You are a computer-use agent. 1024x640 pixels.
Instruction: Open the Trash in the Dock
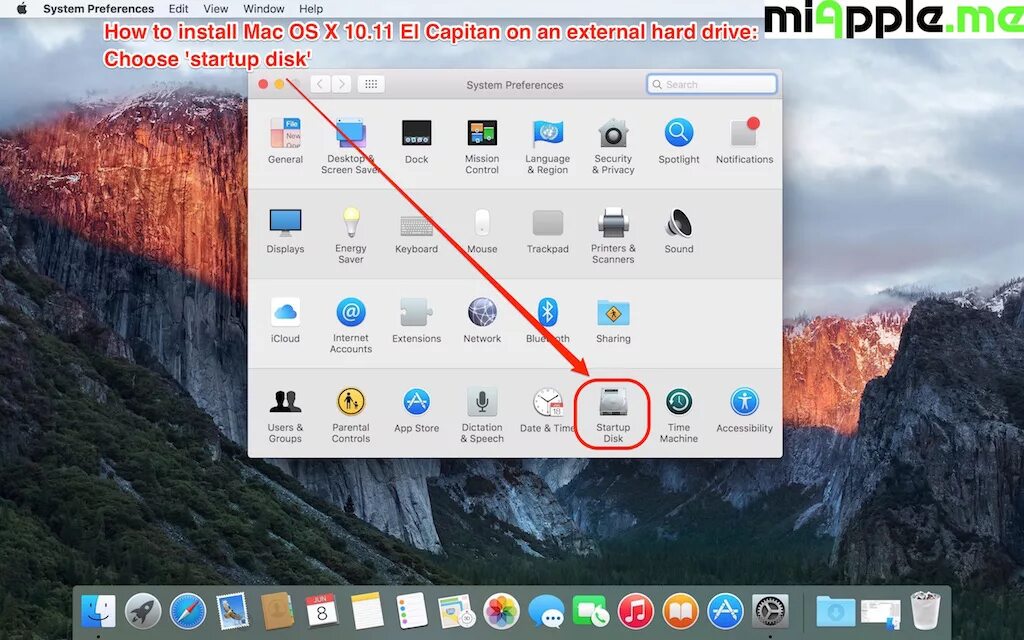coord(925,611)
